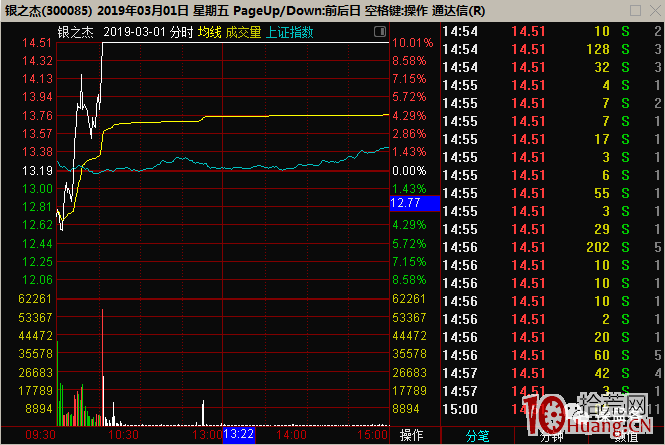Viewport: 665px width, 445px height.
Task: Click the 10:30 time axis label
Action: (123, 435)
